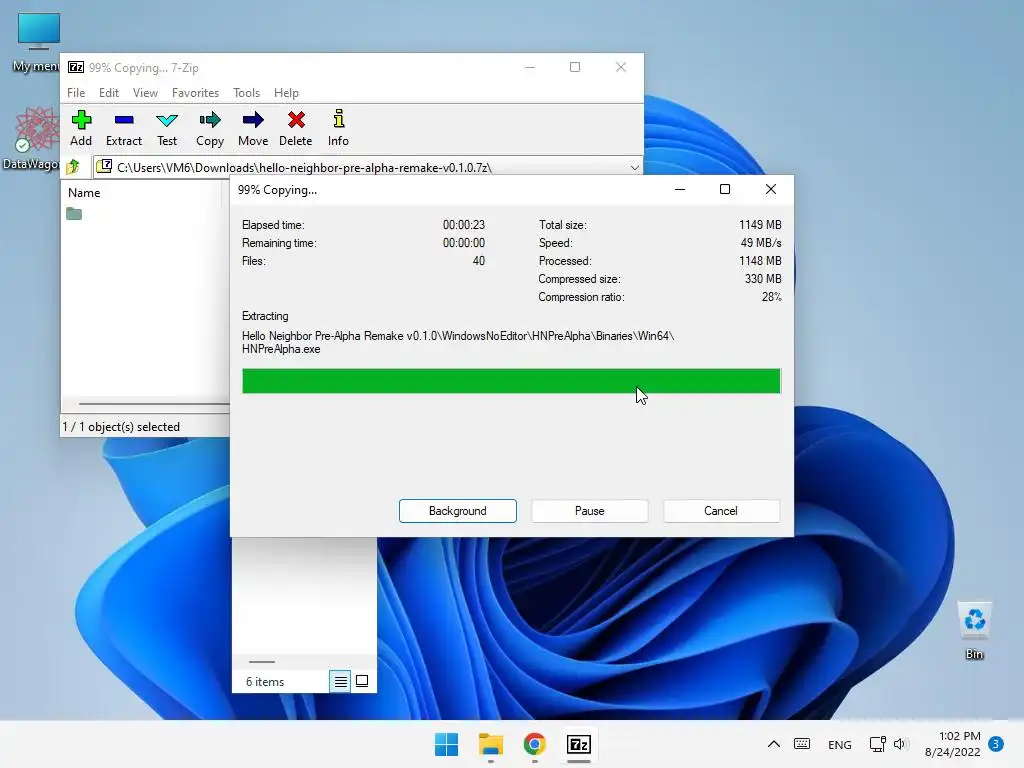
Task: Open the network status tray icon
Action: tap(877, 744)
